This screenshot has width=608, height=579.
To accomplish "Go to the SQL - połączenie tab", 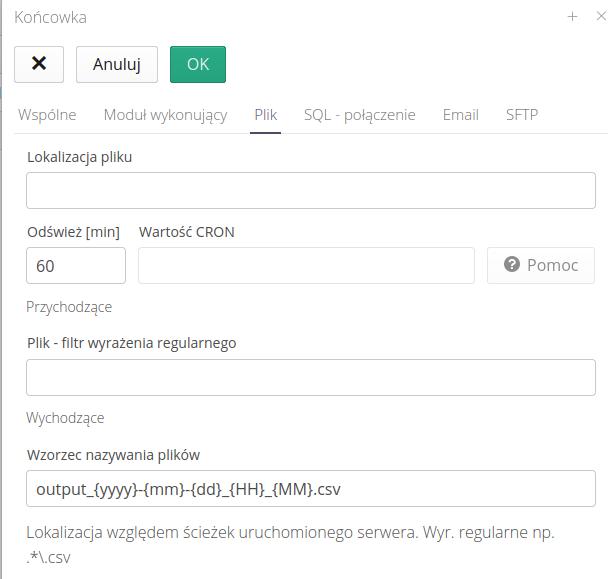I will point(359,115).
